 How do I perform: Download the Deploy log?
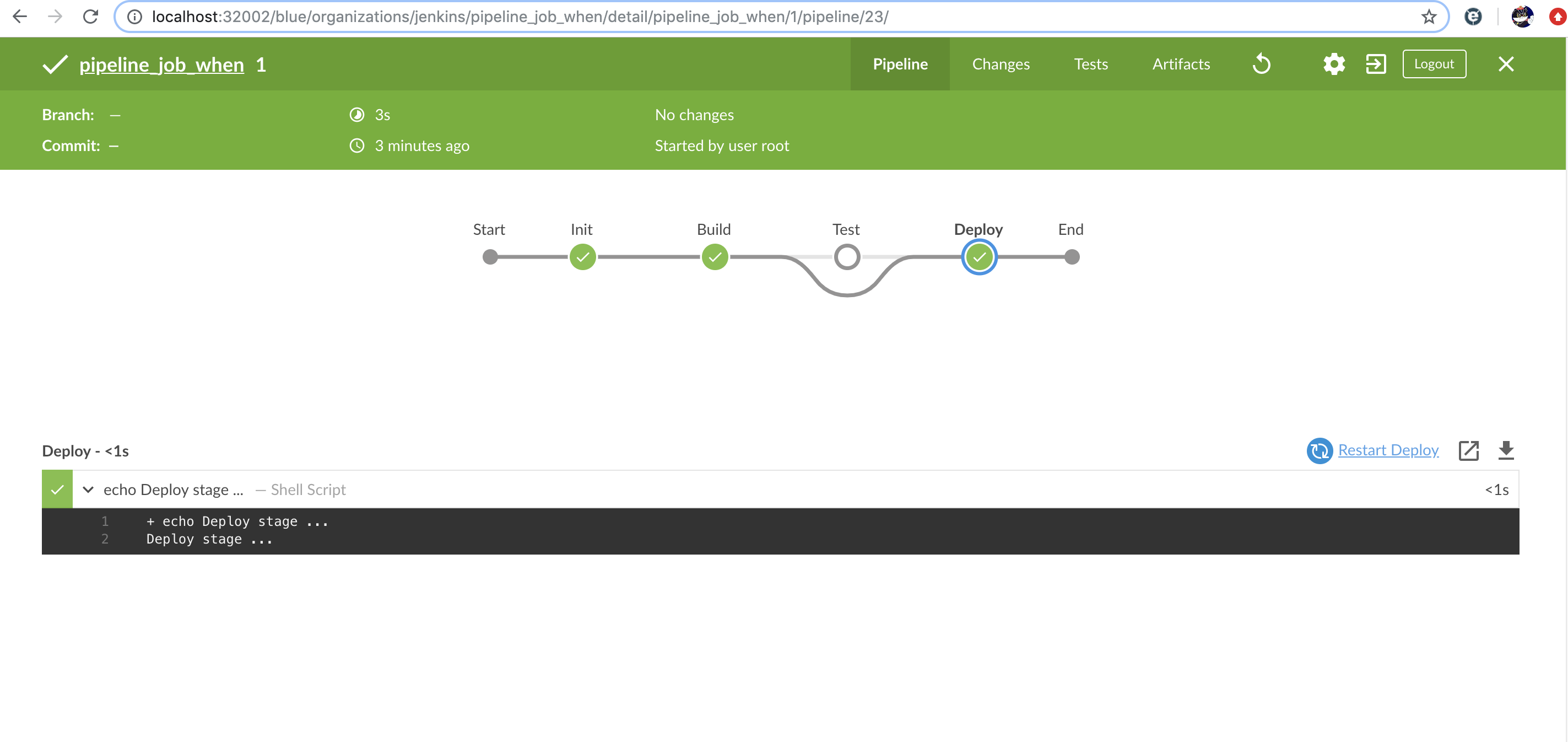[1506, 451]
